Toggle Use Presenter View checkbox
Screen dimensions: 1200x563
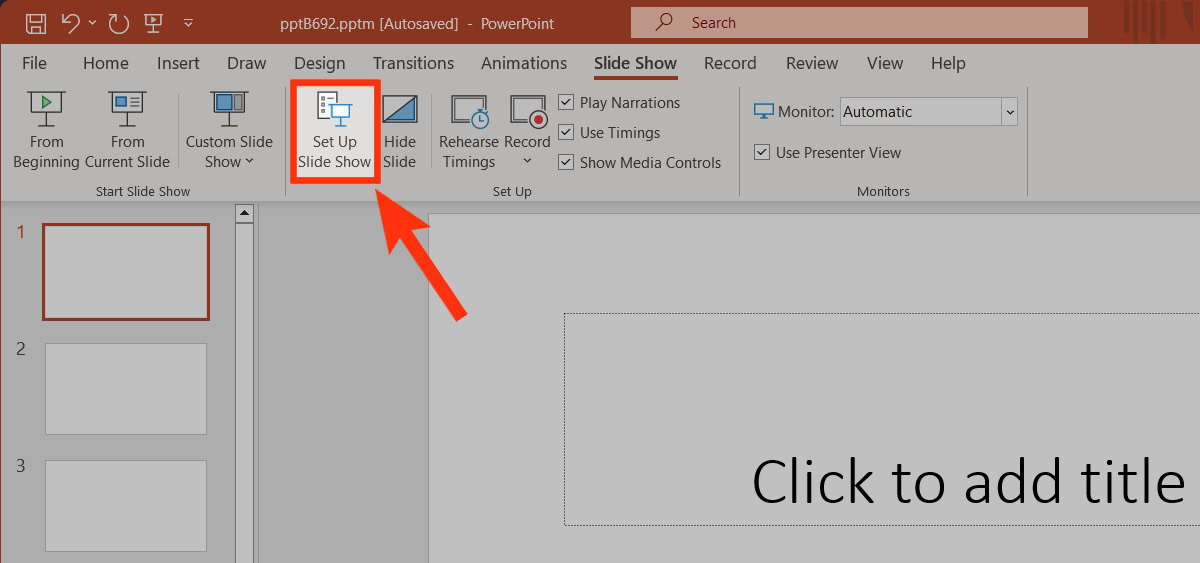[762, 152]
